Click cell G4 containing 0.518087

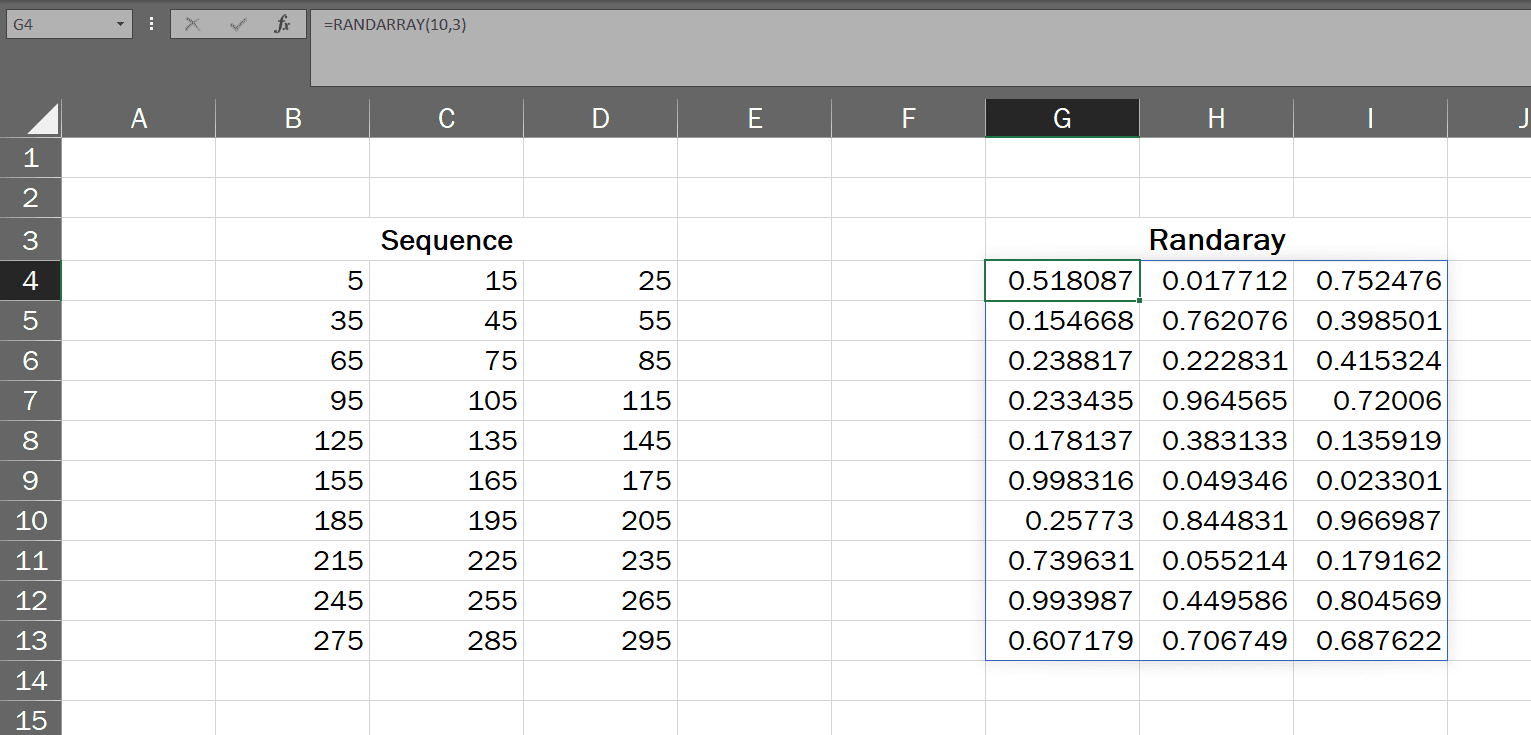pos(1061,280)
